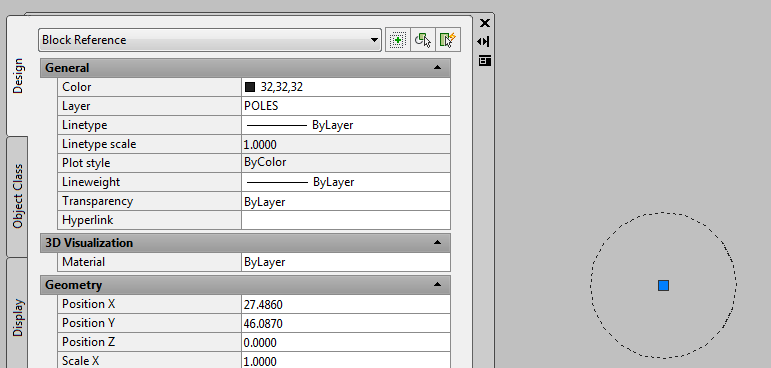Viewport: 771px width, 368px height.
Task: Toggle palette Auto-hide arrows icon
Action: pyautogui.click(x=484, y=41)
